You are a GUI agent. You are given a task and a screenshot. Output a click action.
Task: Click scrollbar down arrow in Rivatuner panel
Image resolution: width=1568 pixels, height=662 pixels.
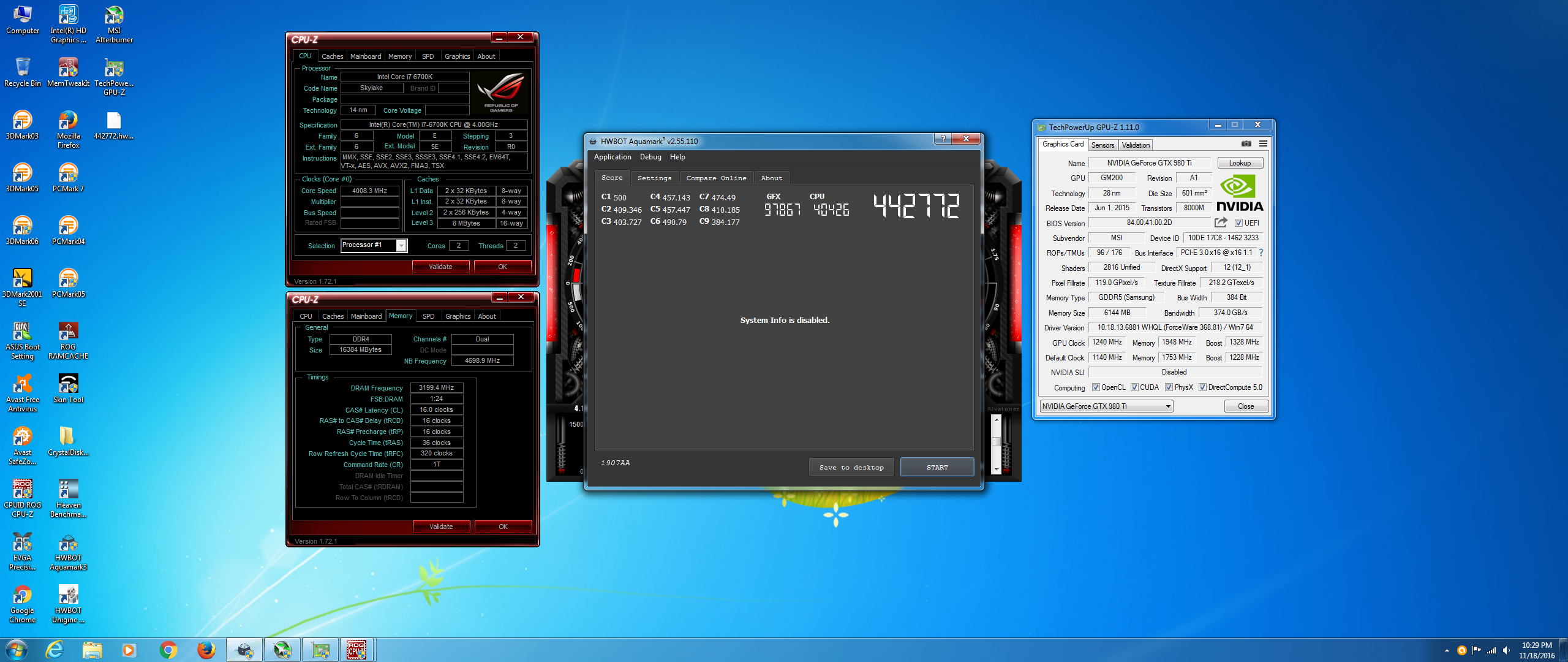pyautogui.click(x=996, y=470)
